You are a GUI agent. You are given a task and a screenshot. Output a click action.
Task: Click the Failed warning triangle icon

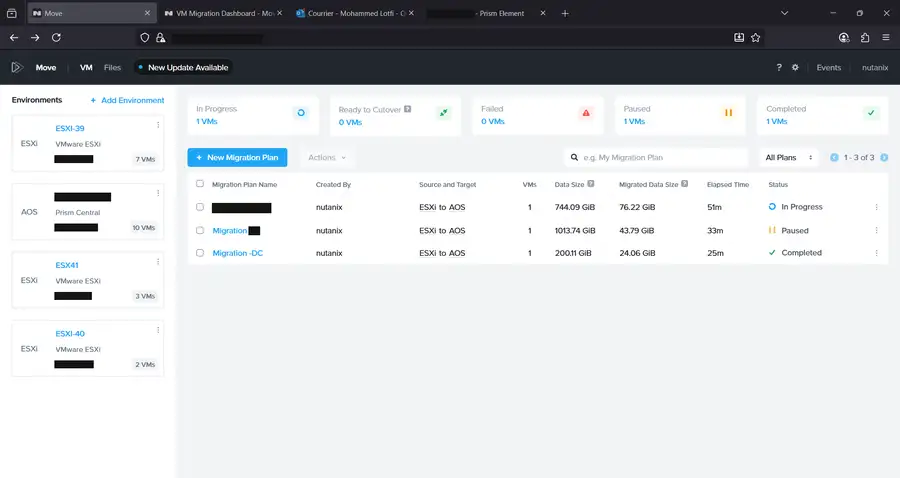(x=585, y=113)
